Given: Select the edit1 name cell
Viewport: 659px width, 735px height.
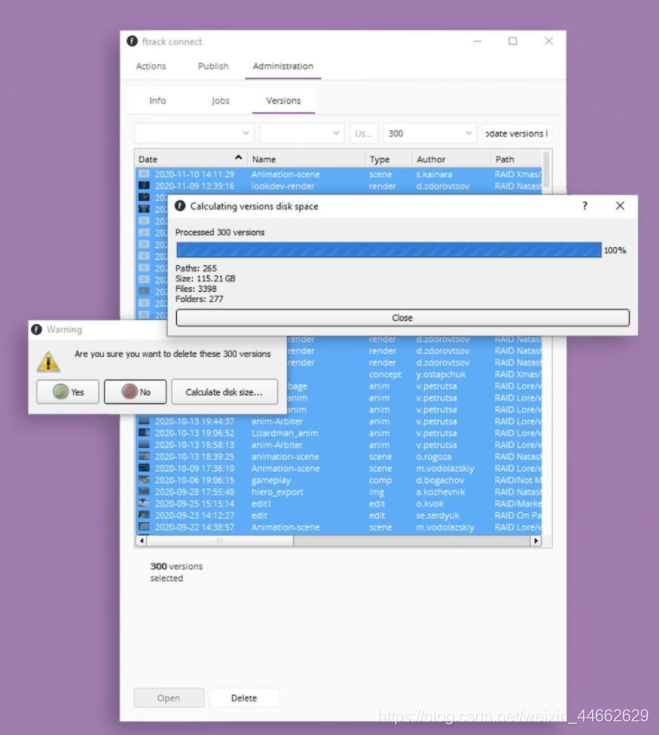Looking at the screenshot, I should tap(261, 503).
